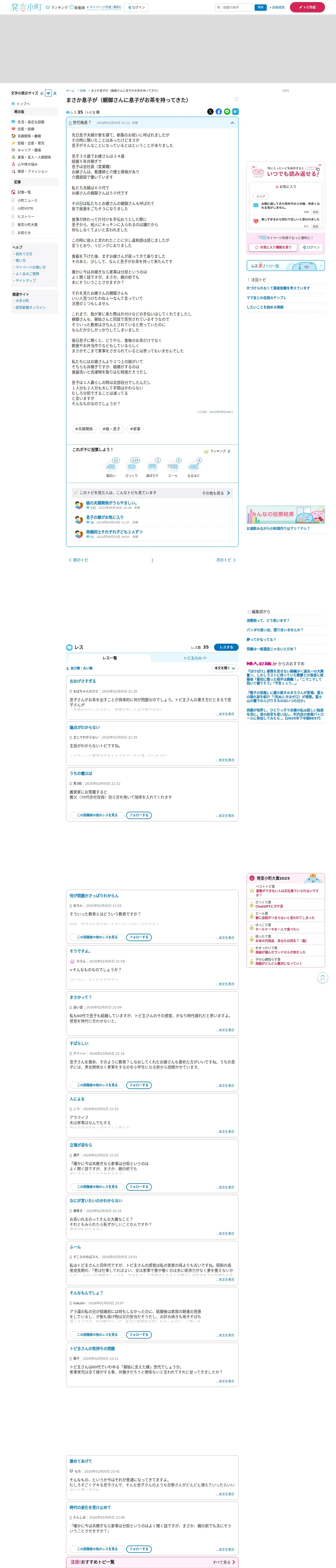Open 生活・身近な話題 category in sidebar
The width and height of the screenshot is (336, 1568).
[31, 122]
